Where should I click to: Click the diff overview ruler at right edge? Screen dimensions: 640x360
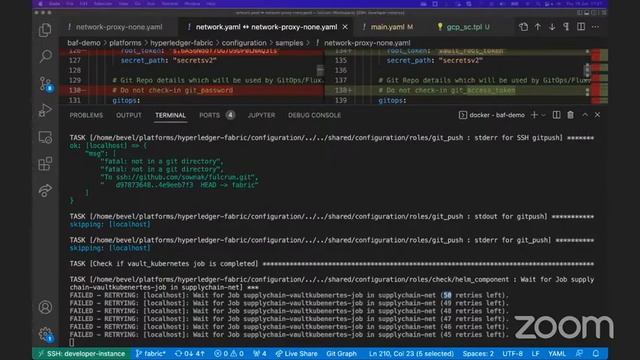coord(600,76)
